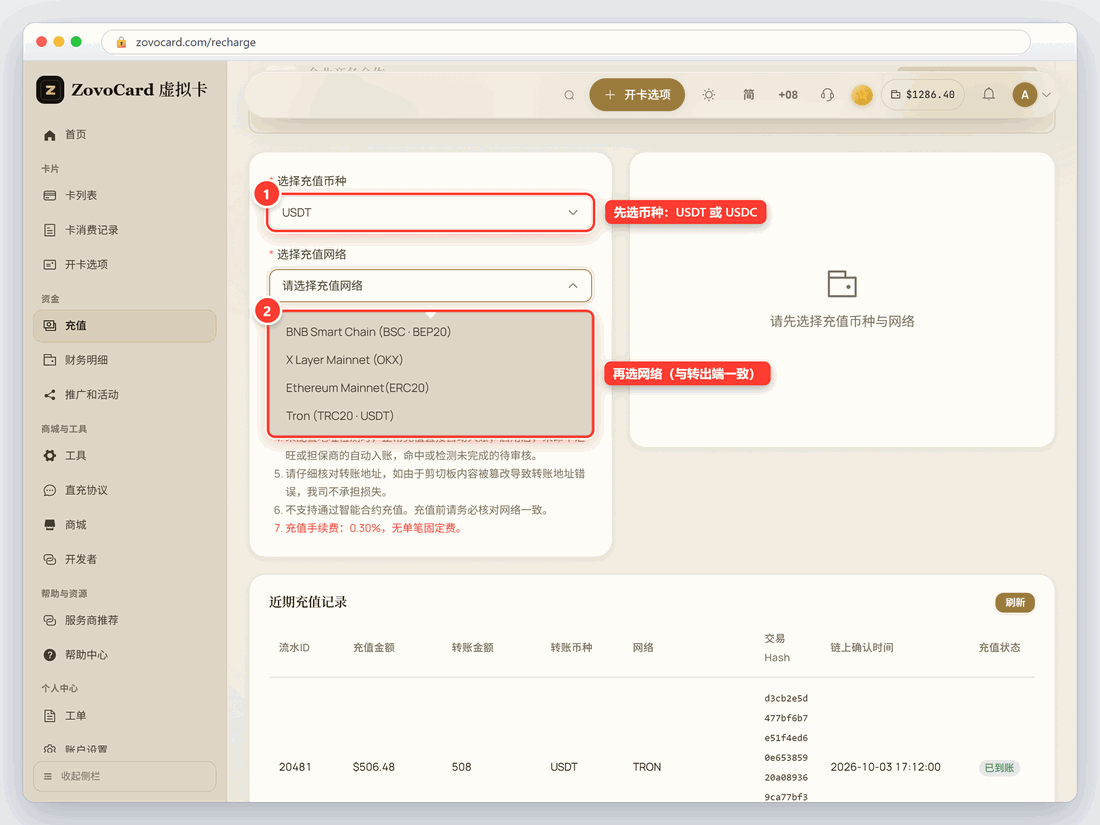The image size is (1100, 825).
Task: Open 推广和活动 share icon
Action: coord(49,395)
